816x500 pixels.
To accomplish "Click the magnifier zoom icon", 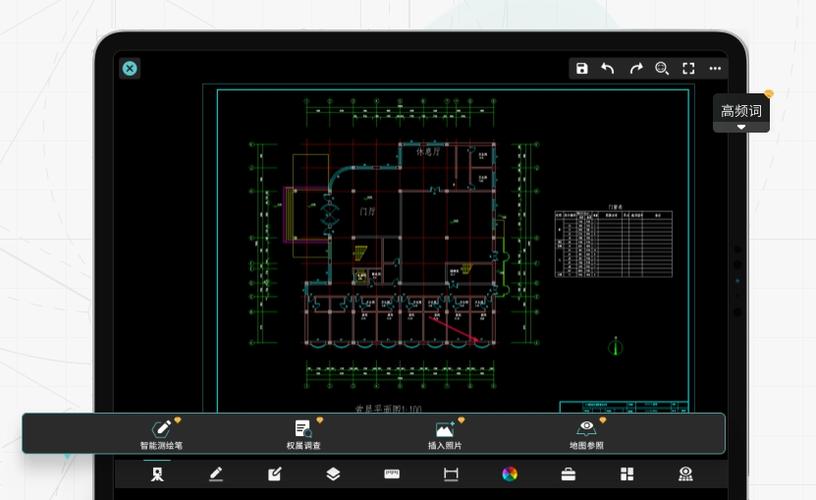I will point(662,69).
